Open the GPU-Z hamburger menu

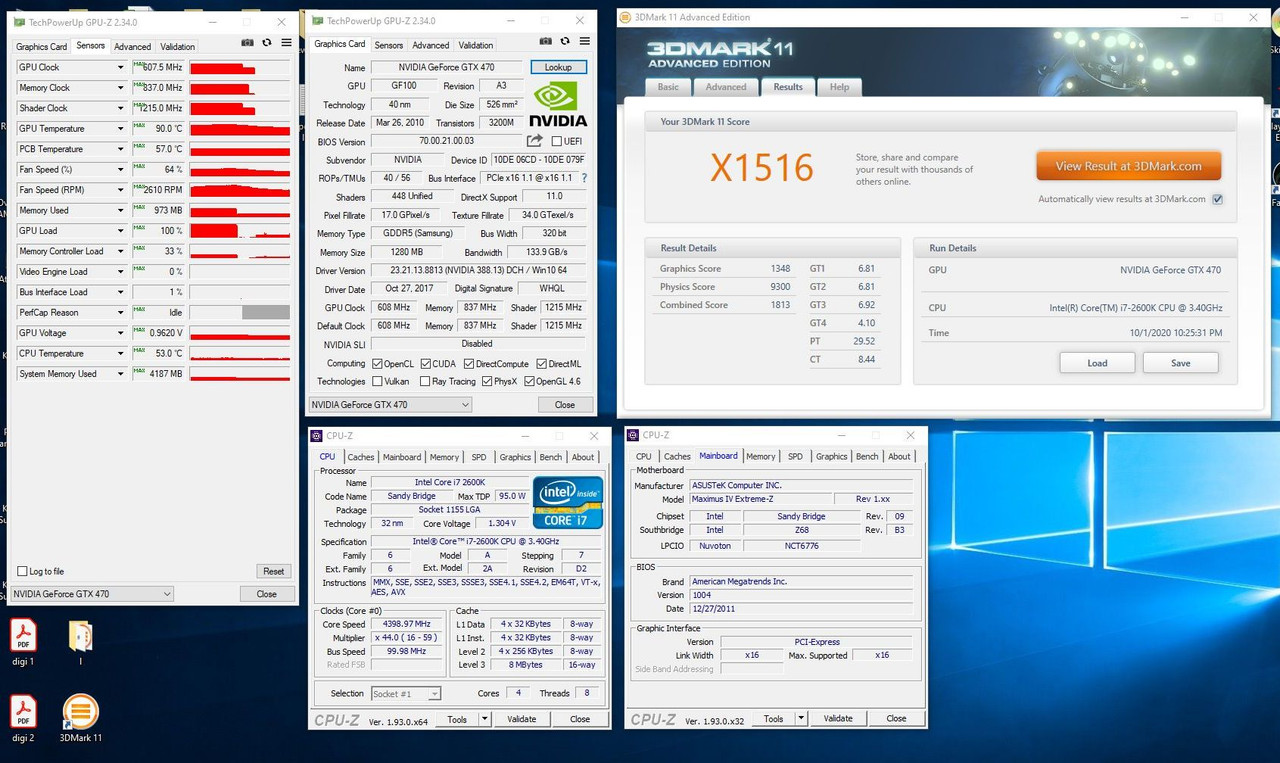tap(585, 41)
